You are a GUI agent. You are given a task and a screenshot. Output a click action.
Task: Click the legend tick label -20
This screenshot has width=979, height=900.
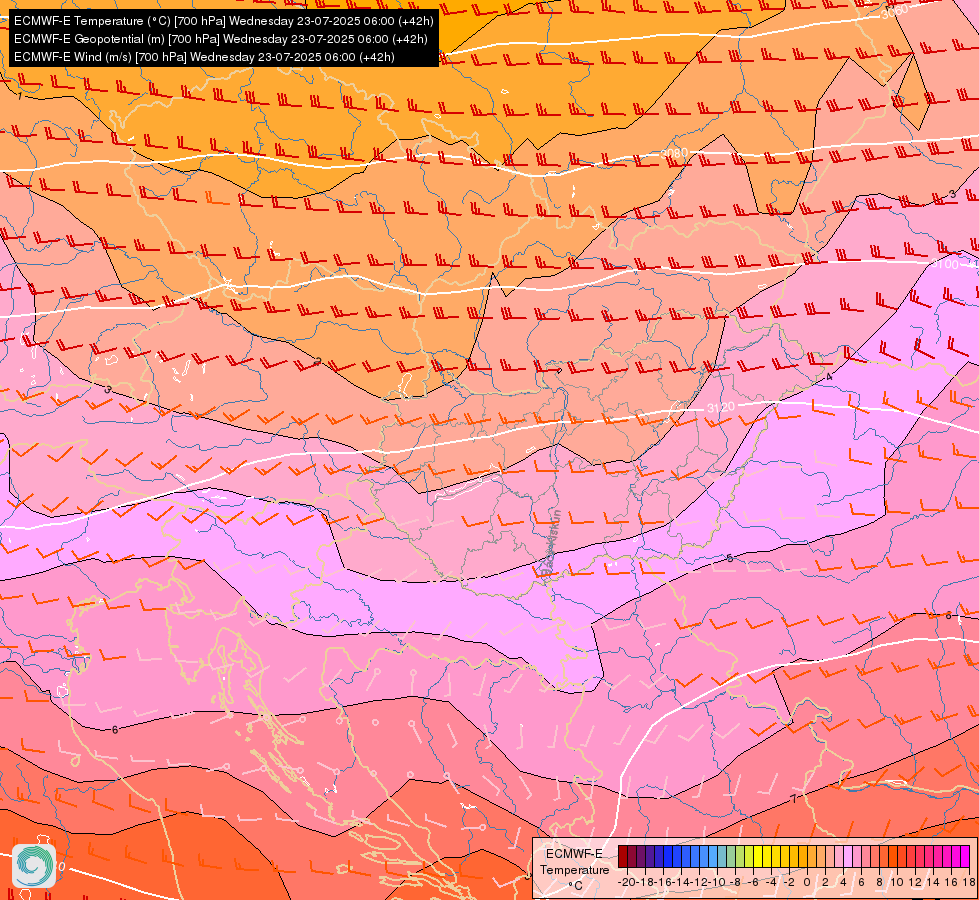pyautogui.click(x=627, y=883)
